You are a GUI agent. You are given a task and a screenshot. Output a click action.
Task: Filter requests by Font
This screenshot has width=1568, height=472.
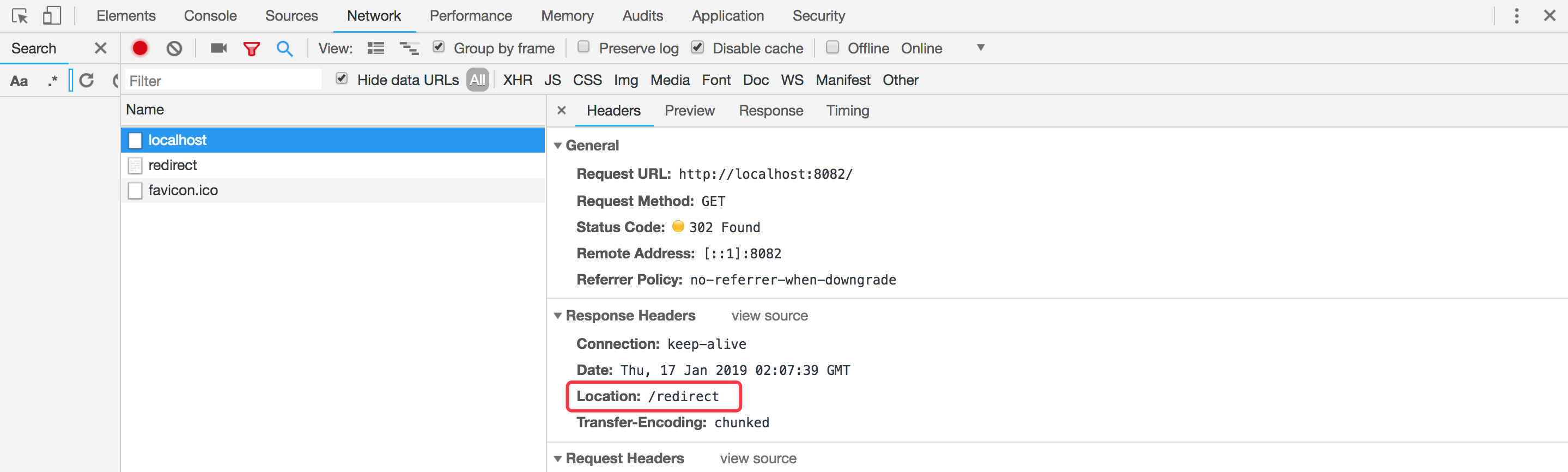point(716,80)
